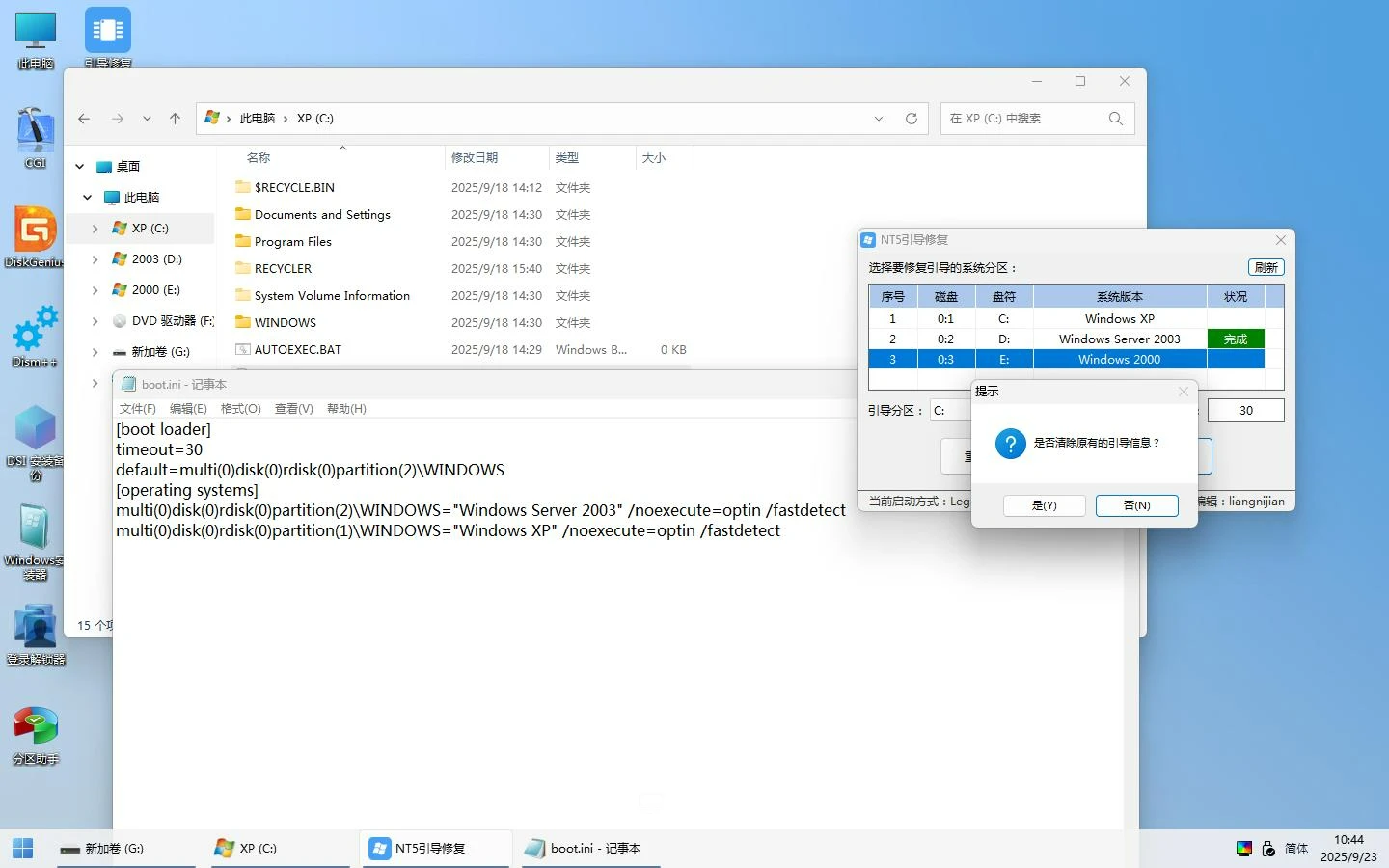
Task: Select the $RECYCLE.BIN folder
Action: click(294, 188)
